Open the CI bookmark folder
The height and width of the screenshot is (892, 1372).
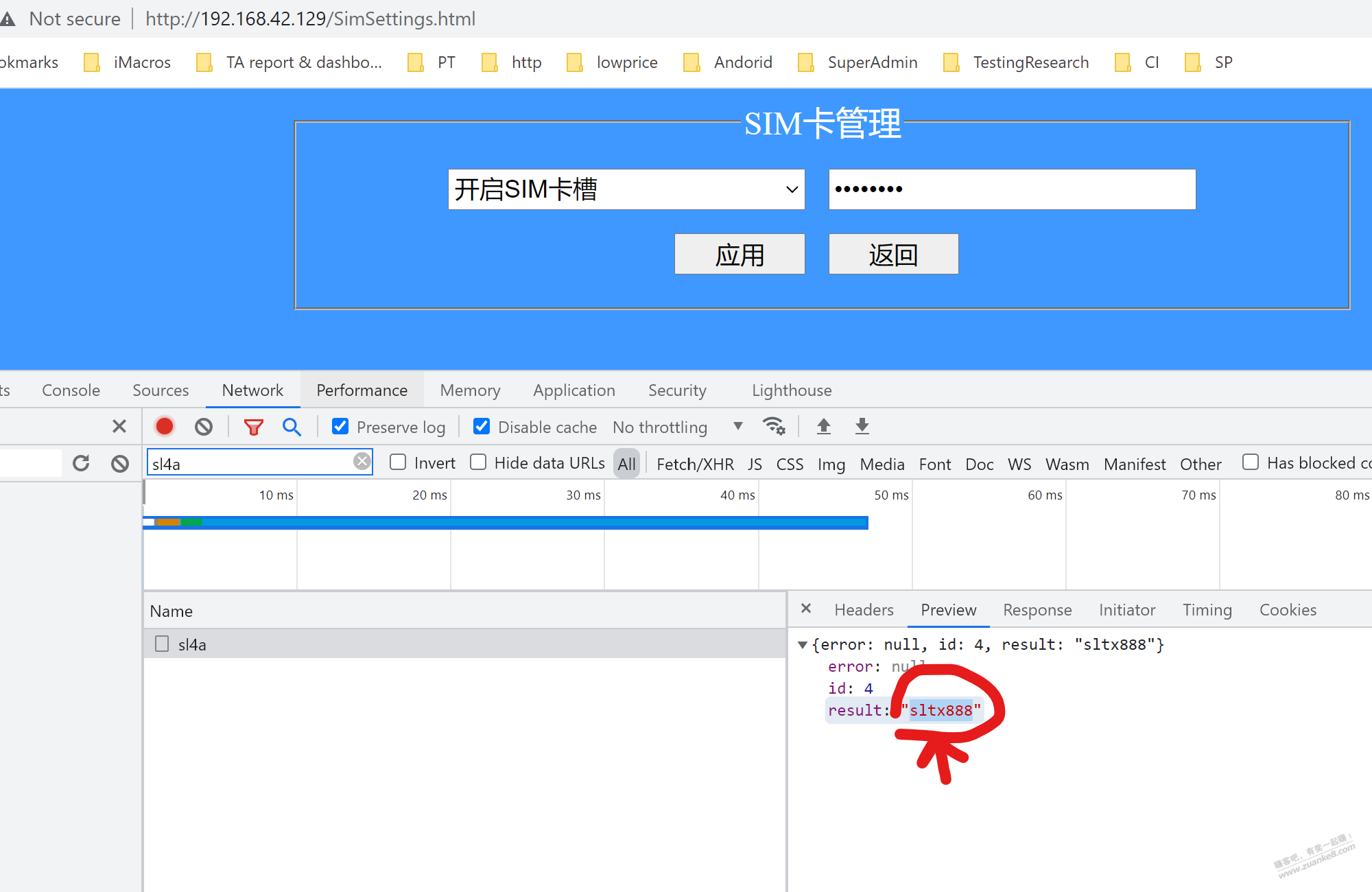pyautogui.click(x=1137, y=62)
